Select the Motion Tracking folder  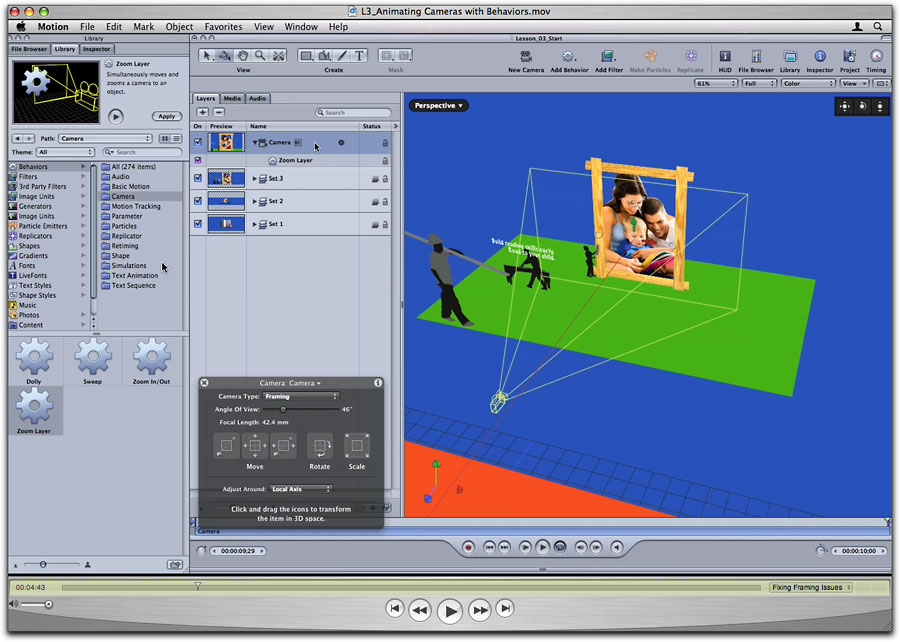136,206
